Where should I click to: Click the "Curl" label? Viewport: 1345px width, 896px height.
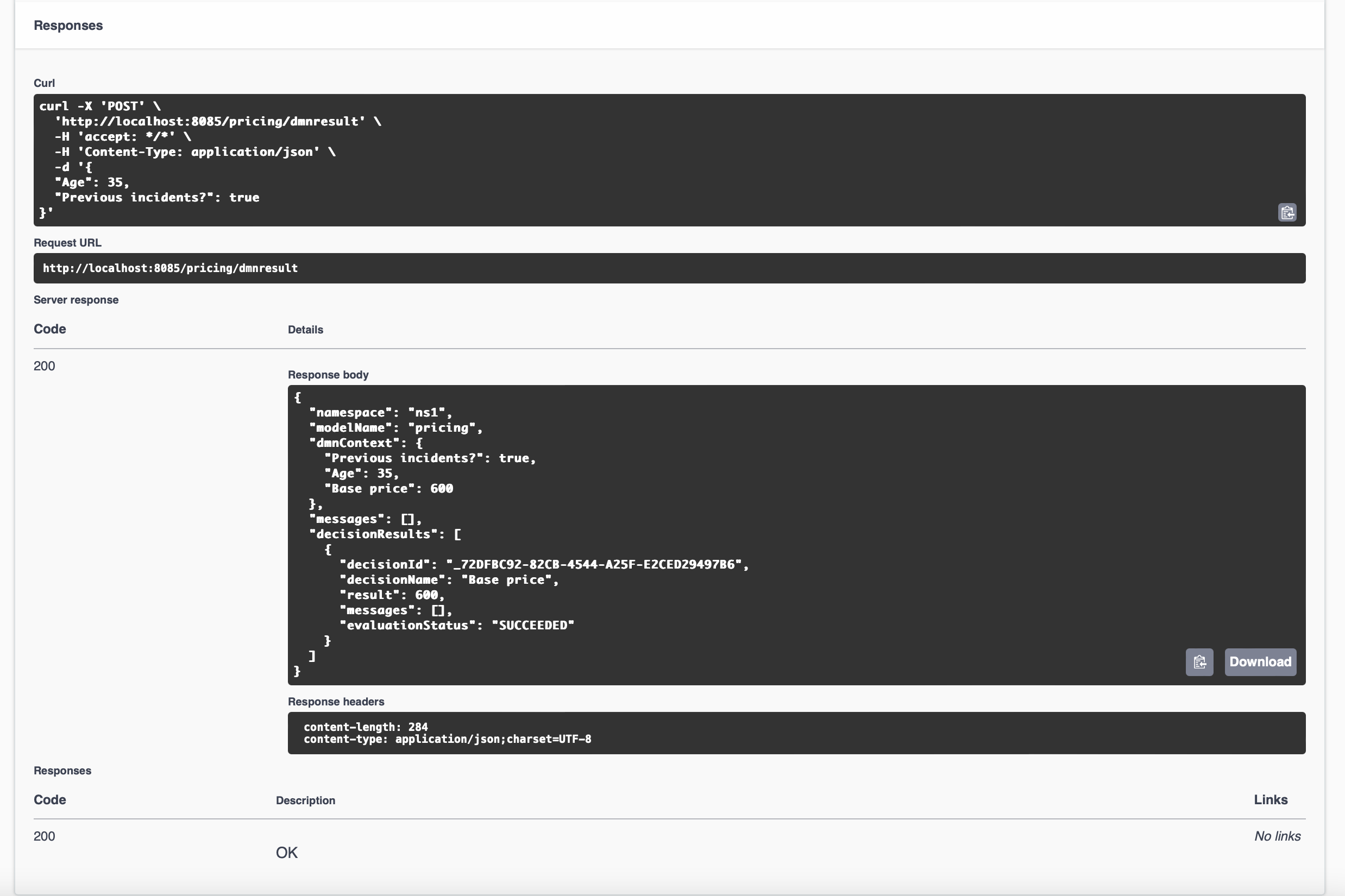click(44, 84)
